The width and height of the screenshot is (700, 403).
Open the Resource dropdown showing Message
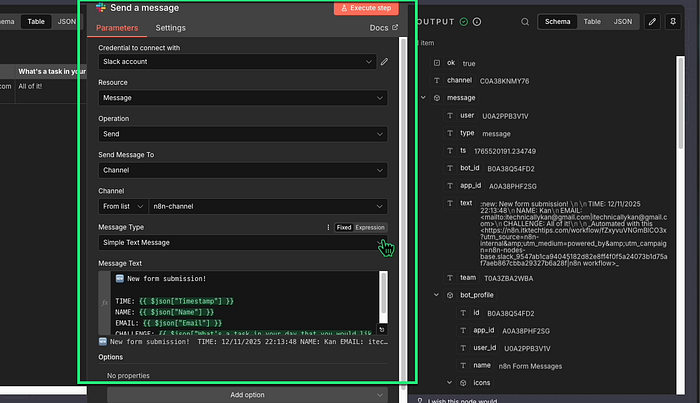pyautogui.click(x=243, y=98)
